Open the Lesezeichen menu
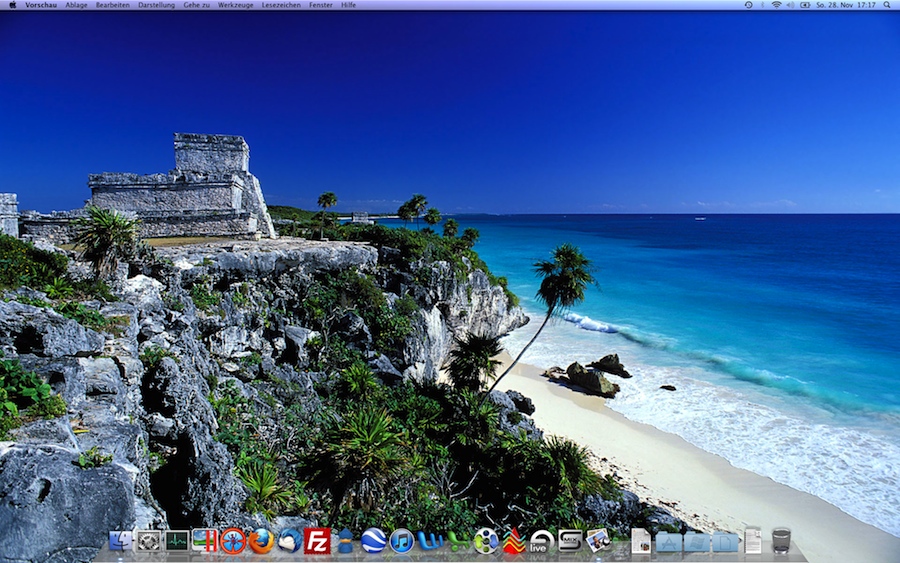This screenshot has height=563, width=900. 281,5
